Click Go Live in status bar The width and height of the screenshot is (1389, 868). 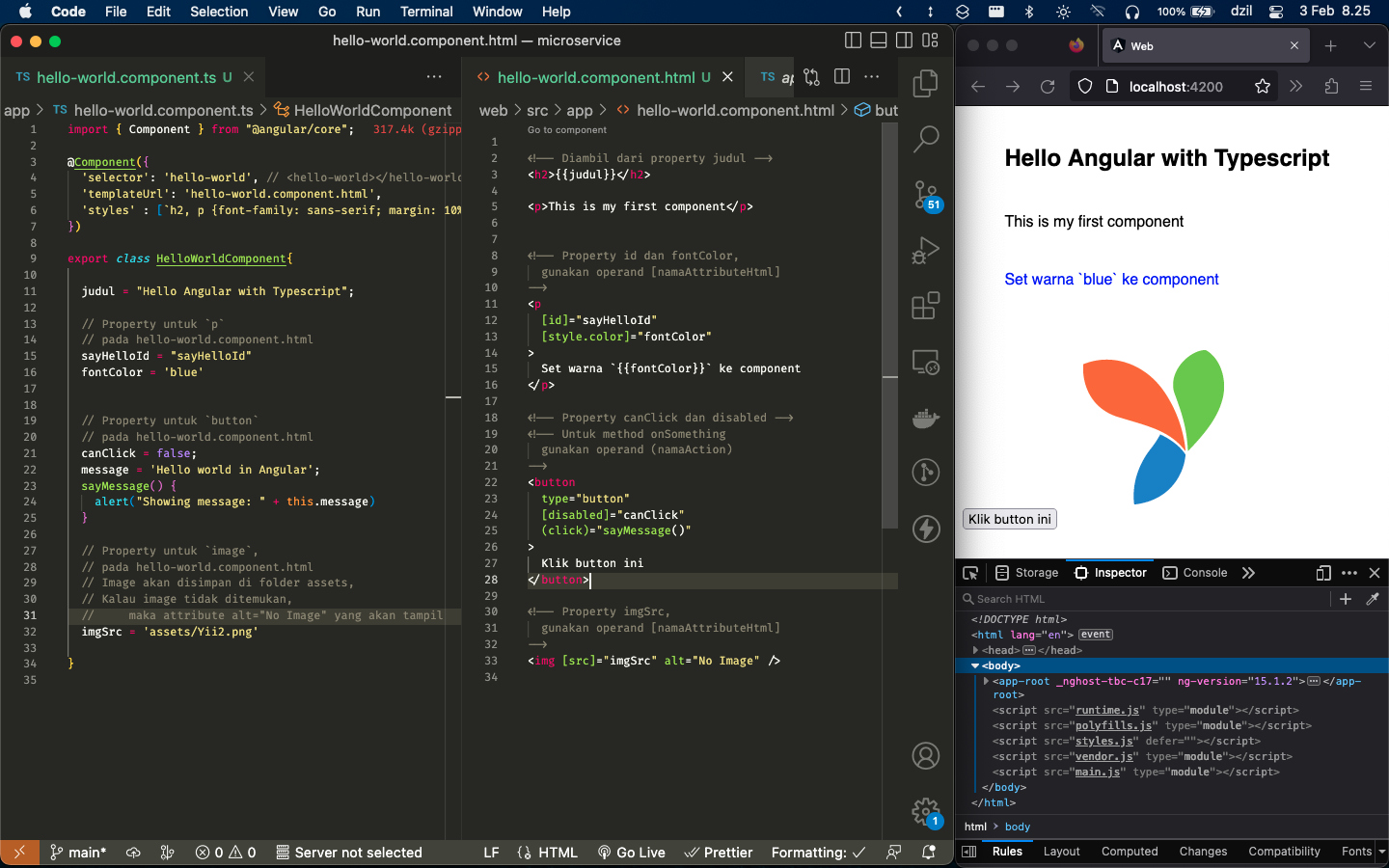pos(632,853)
